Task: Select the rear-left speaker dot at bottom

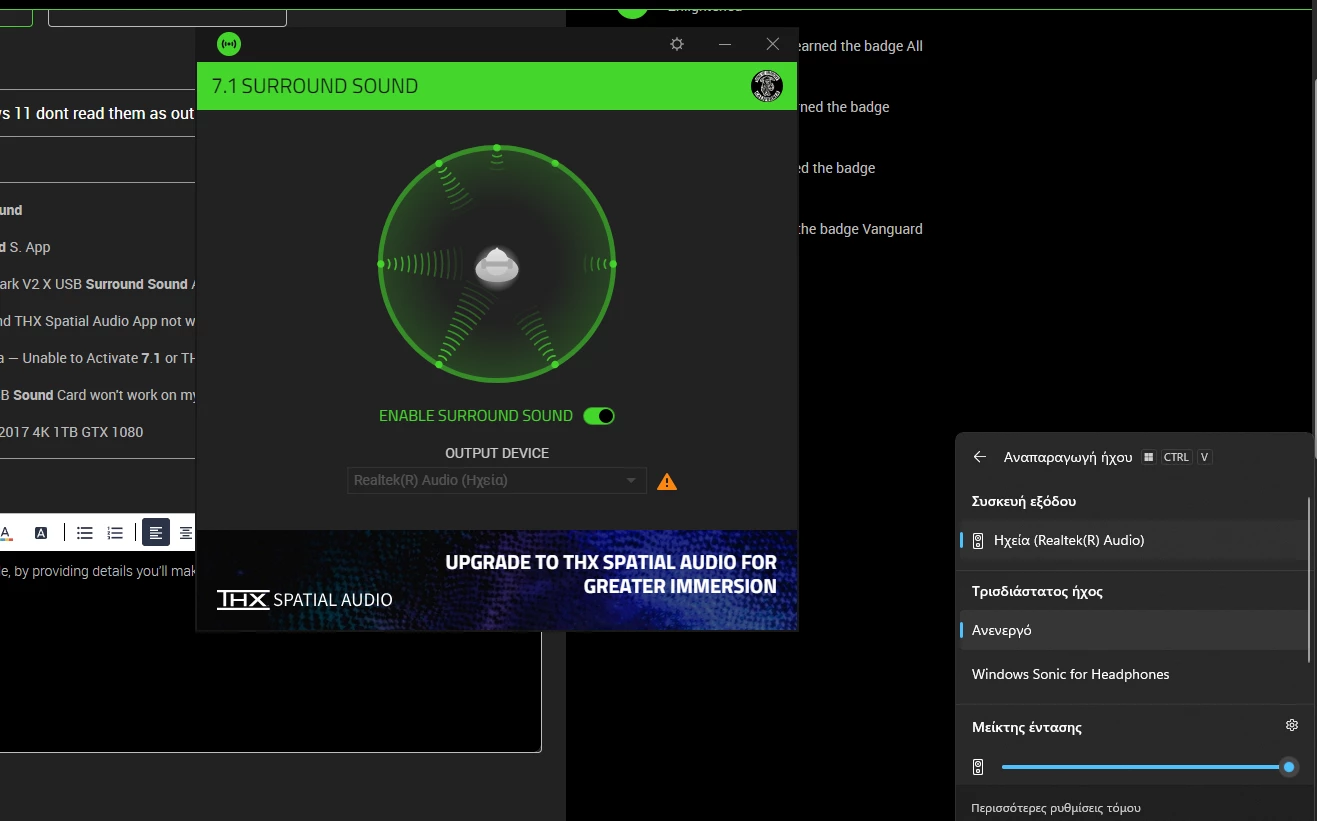Action: pos(438,364)
